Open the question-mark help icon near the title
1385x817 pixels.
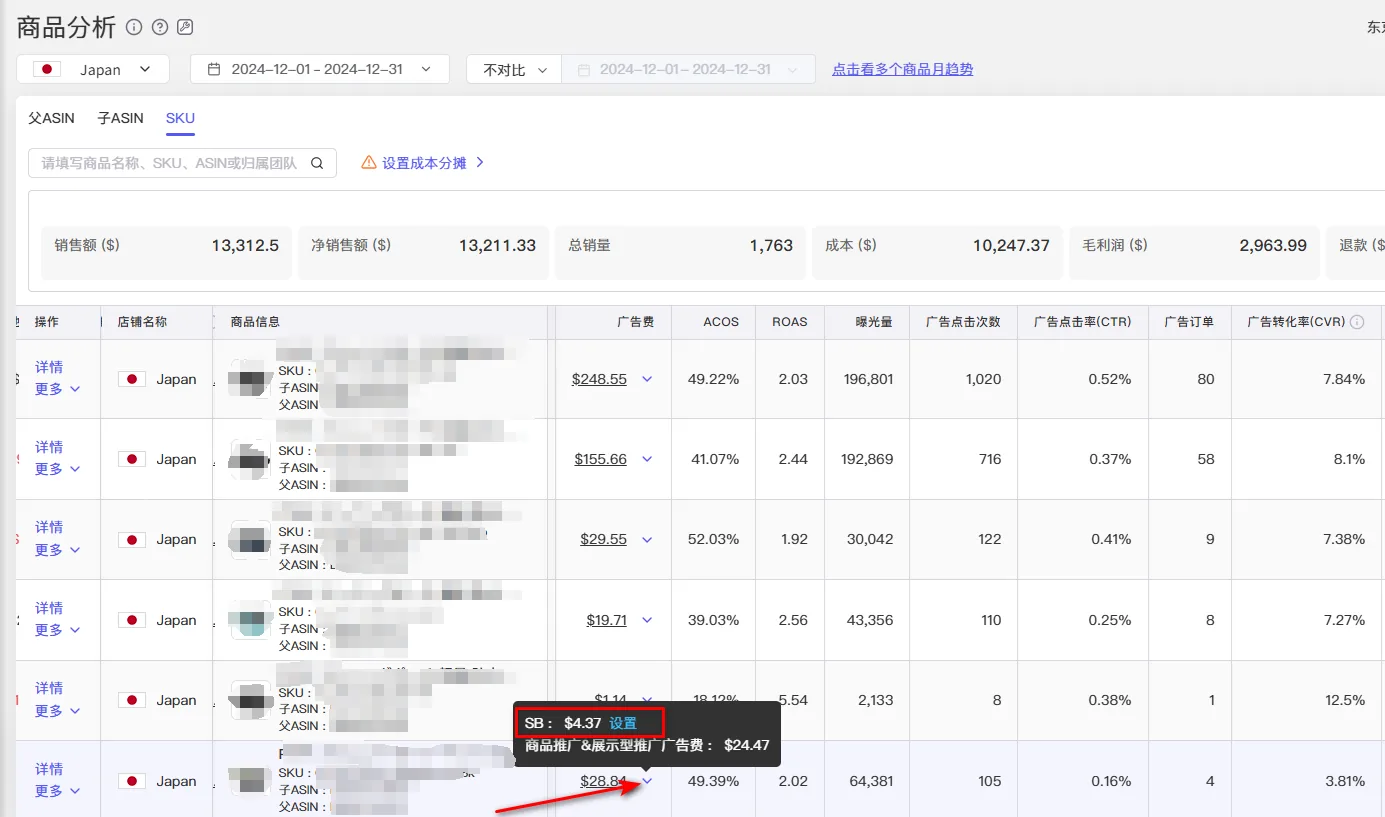click(160, 27)
